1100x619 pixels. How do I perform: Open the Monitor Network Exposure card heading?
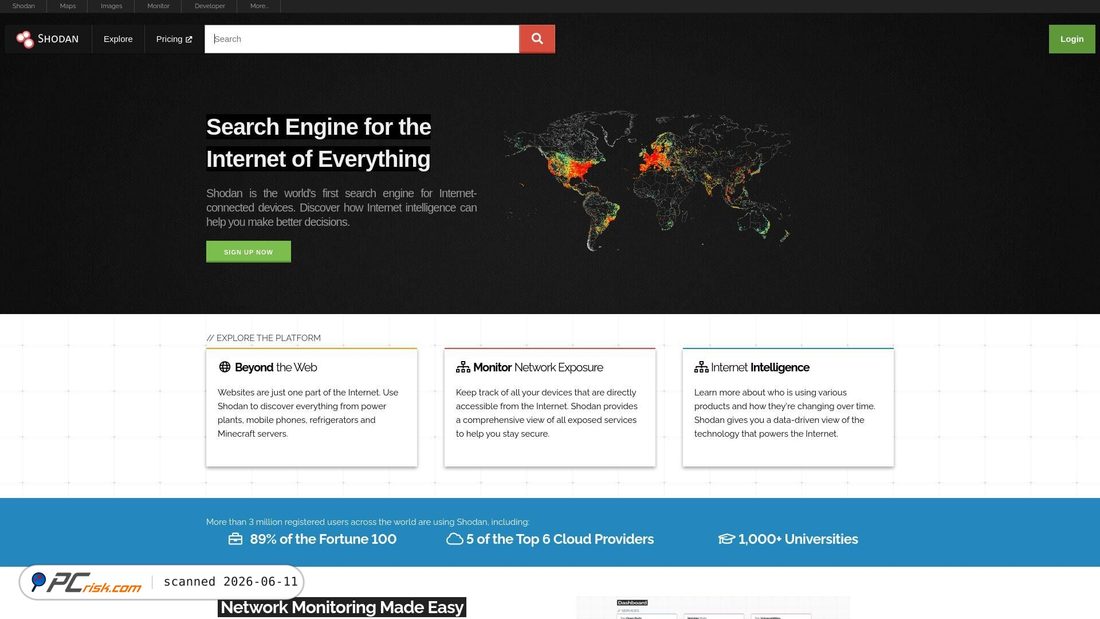point(538,367)
